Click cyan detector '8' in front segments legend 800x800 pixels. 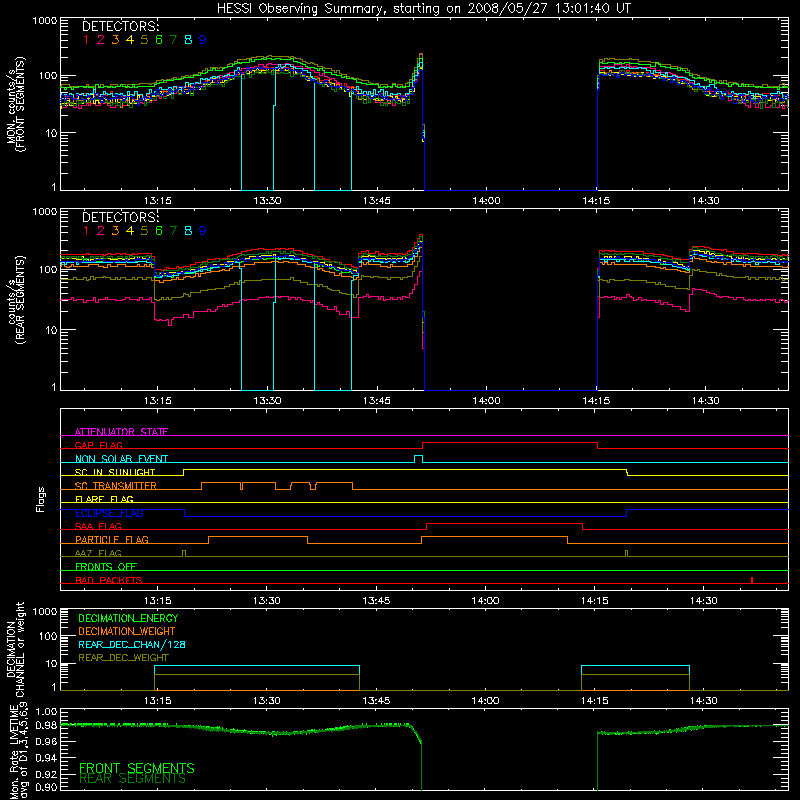(188, 40)
